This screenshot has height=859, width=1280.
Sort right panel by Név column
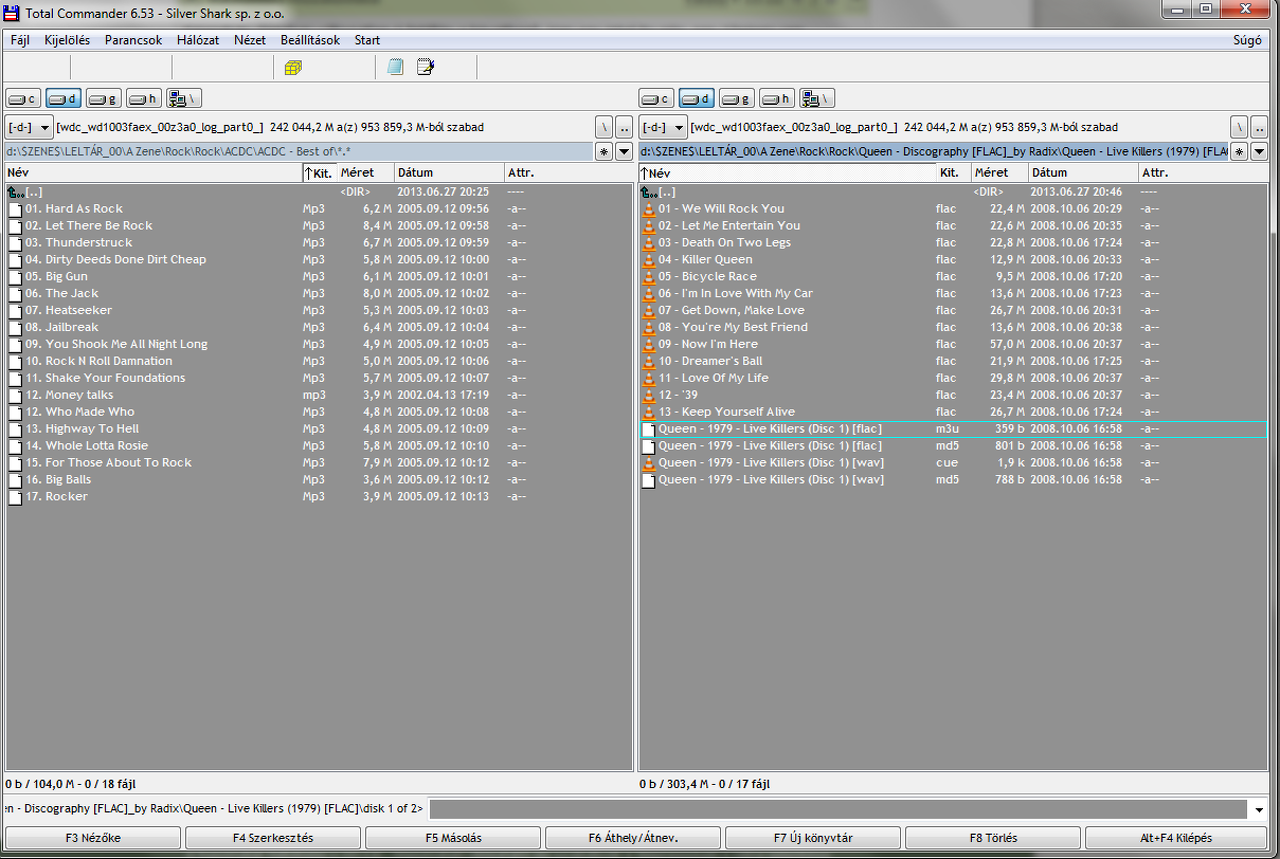[787, 173]
